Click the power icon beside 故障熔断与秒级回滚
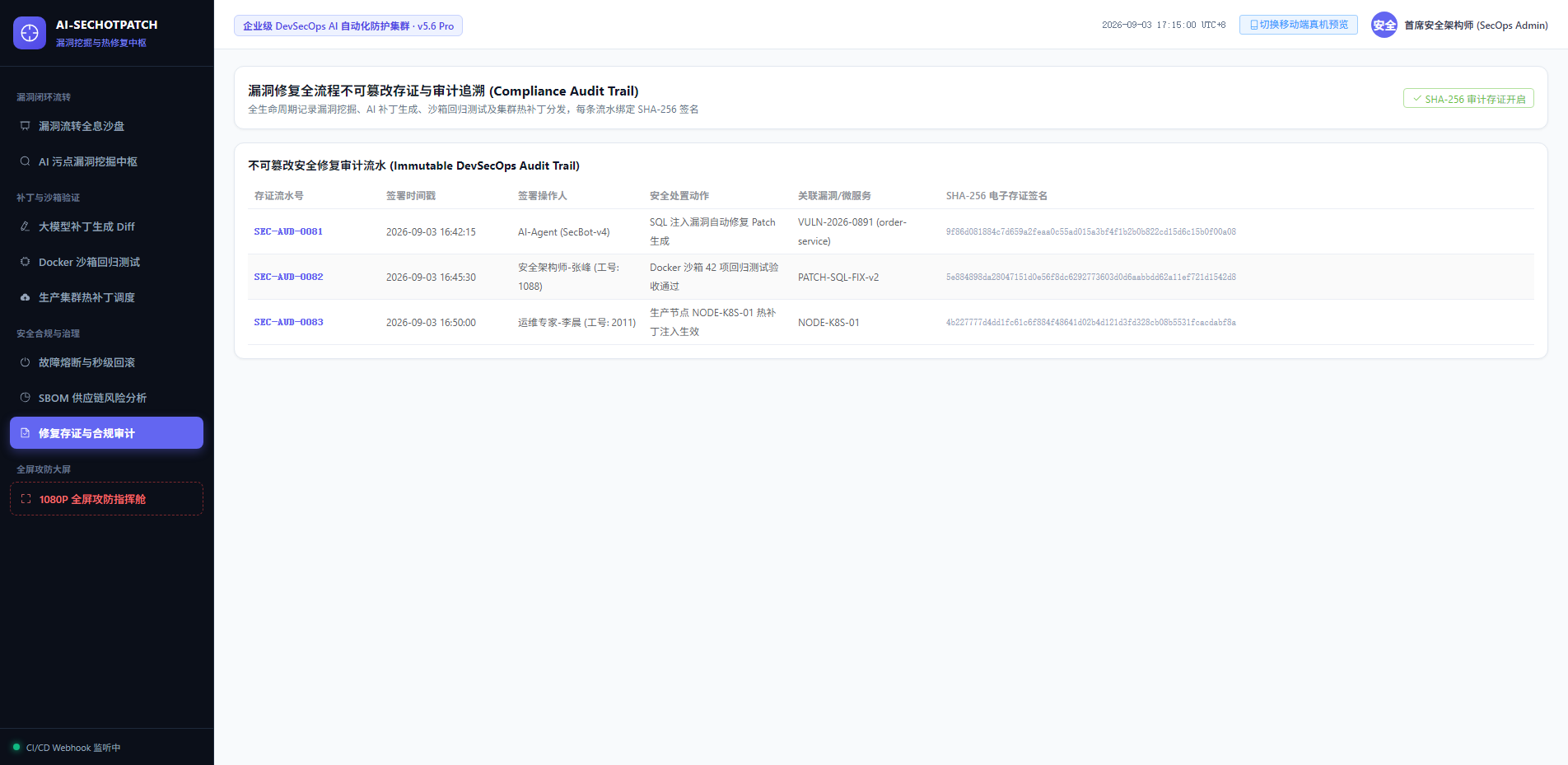This screenshot has height=765, width=1568. click(x=26, y=362)
